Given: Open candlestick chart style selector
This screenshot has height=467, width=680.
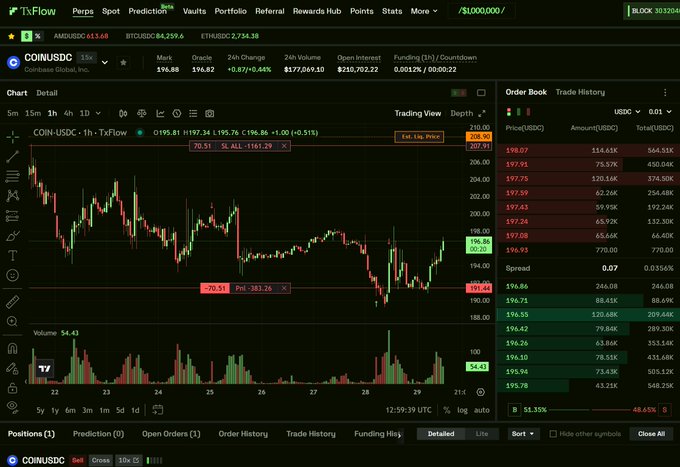Looking at the screenshot, I should coord(123,114).
